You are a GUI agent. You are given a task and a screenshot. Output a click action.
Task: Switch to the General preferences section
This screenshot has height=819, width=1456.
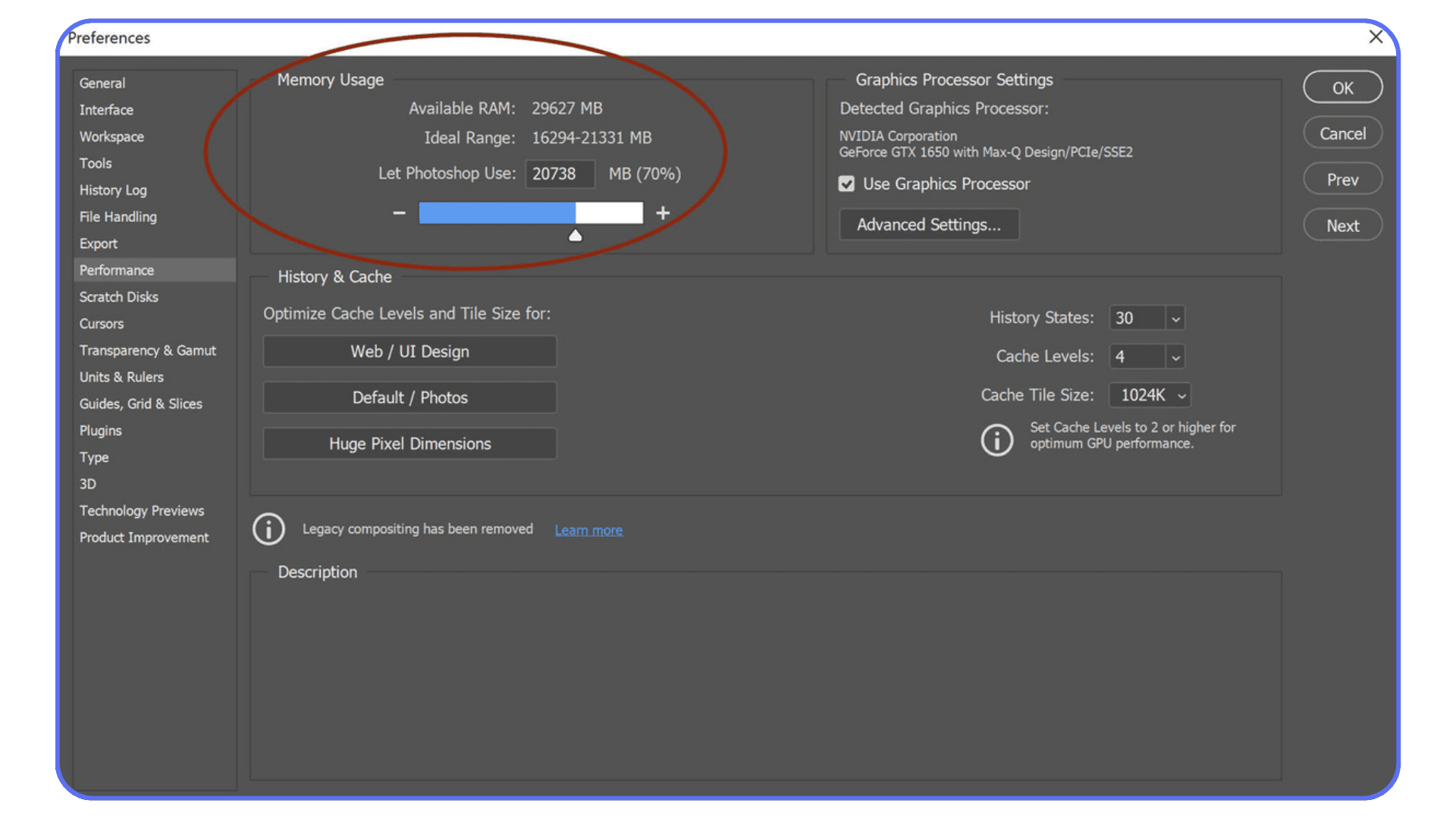coord(102,83)
